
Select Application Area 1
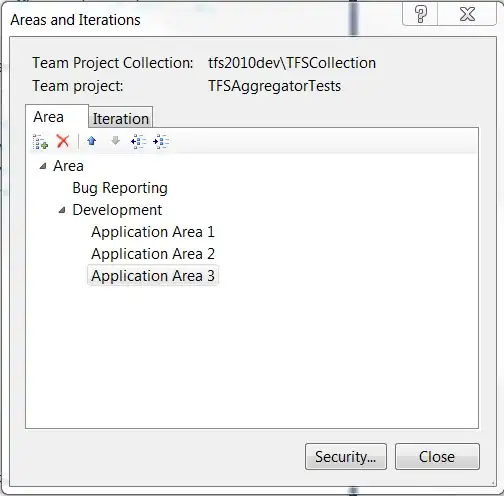pyautogui.click(x=153, y=232)
